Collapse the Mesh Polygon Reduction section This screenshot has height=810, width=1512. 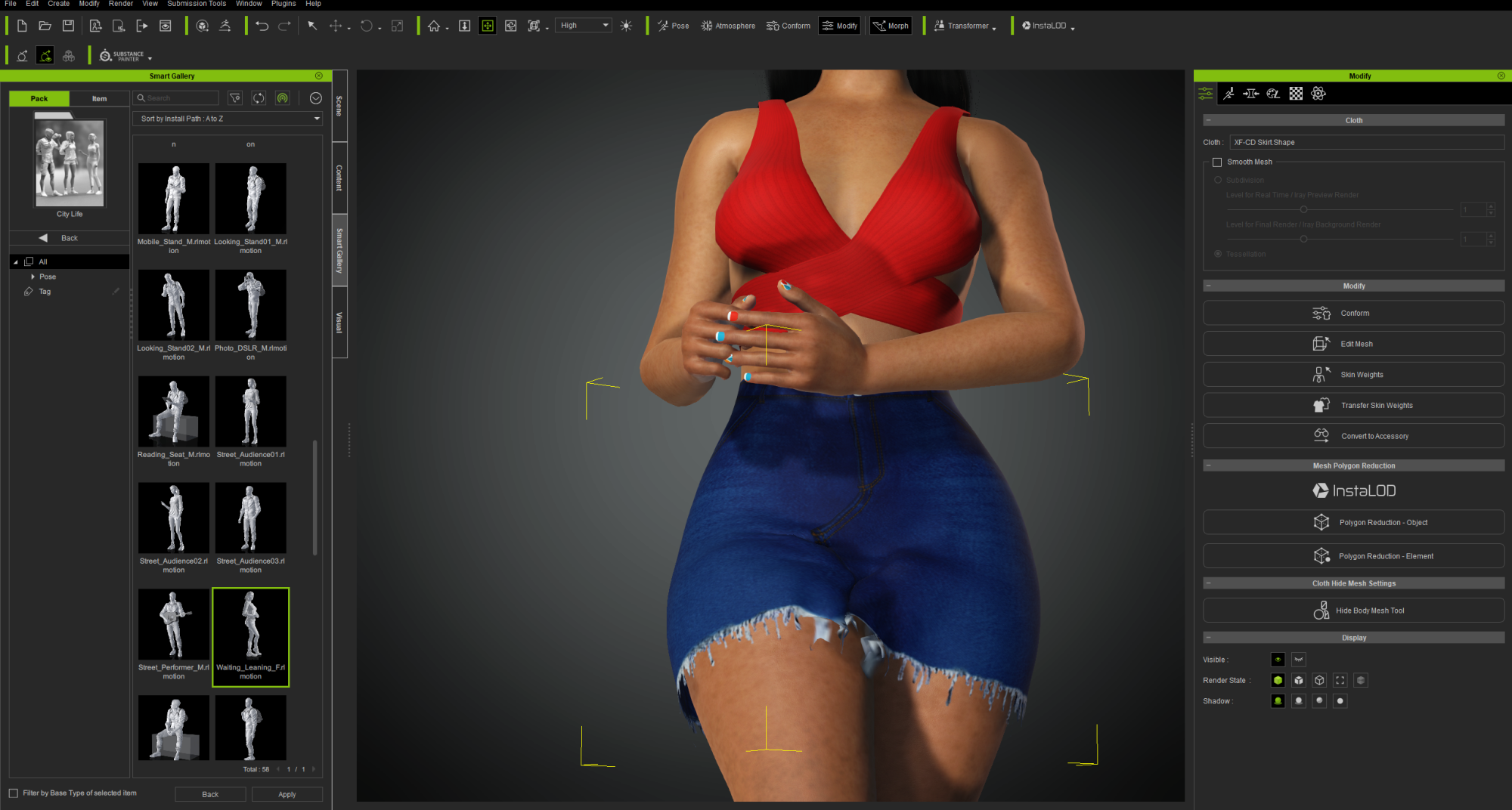[x=1353, y=465]
